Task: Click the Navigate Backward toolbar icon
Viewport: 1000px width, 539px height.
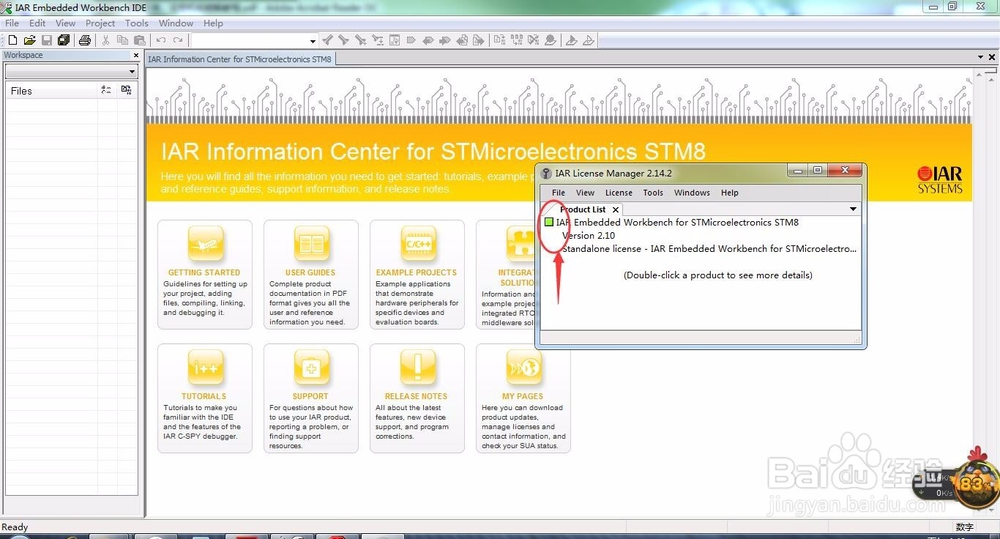Action: (x=462, y=40)
